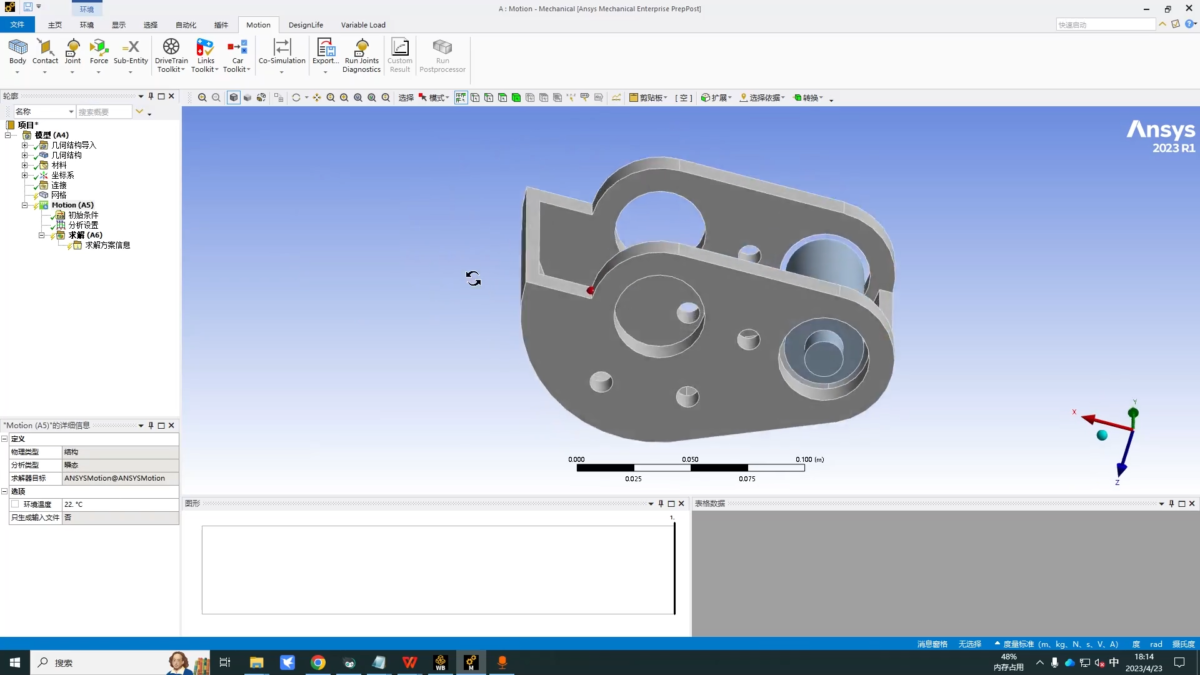Screen dimensions: 1200x675
Task: Click the 只生成输入文件 value field
Action: tap(120, 518)
